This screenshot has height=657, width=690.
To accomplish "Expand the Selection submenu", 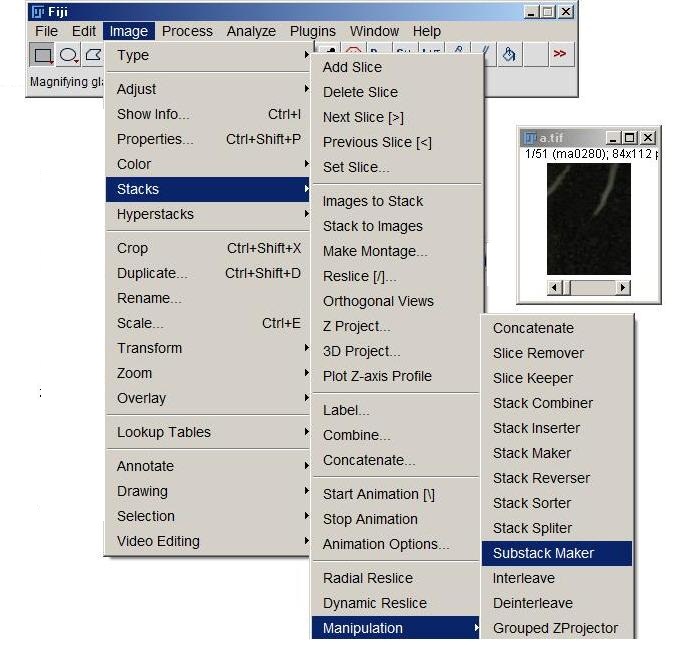I will 208,516.
